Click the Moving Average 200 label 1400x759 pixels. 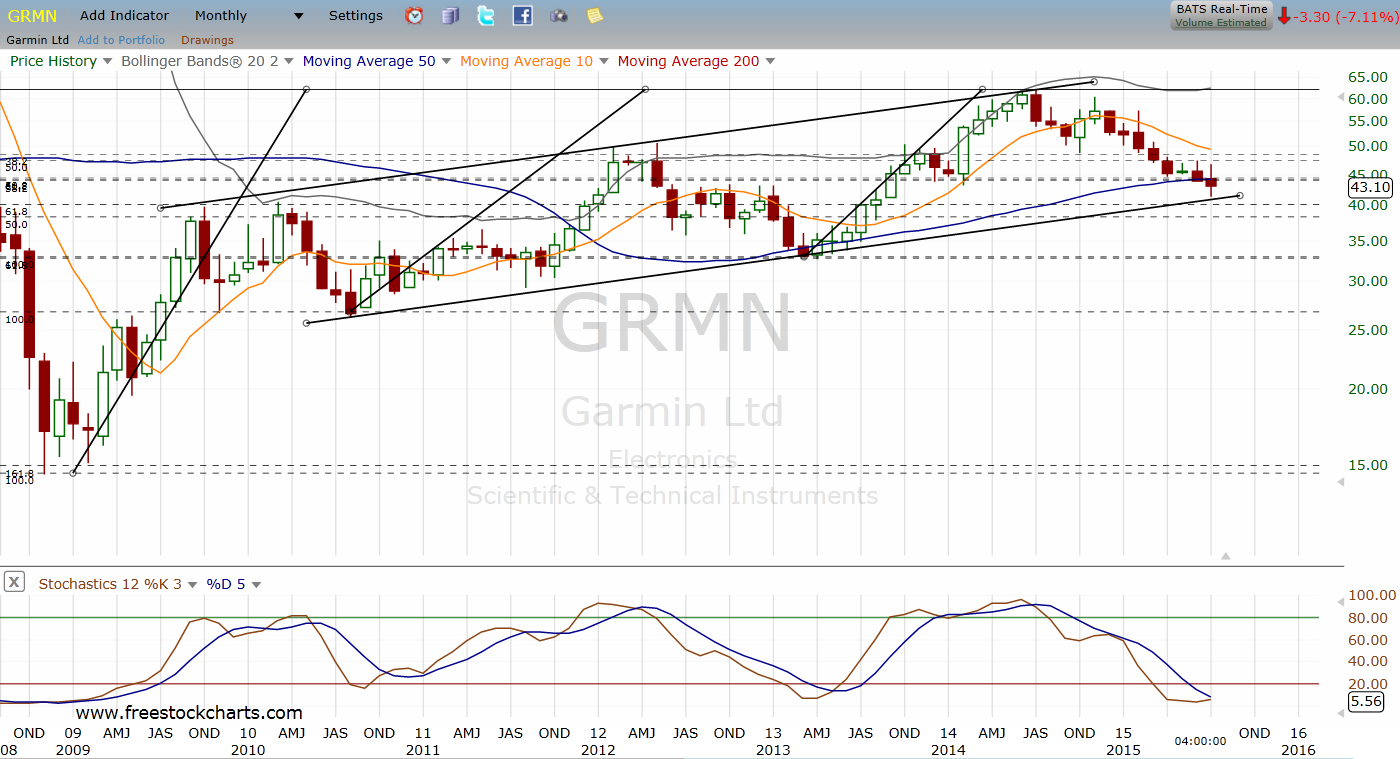point(688,61)
